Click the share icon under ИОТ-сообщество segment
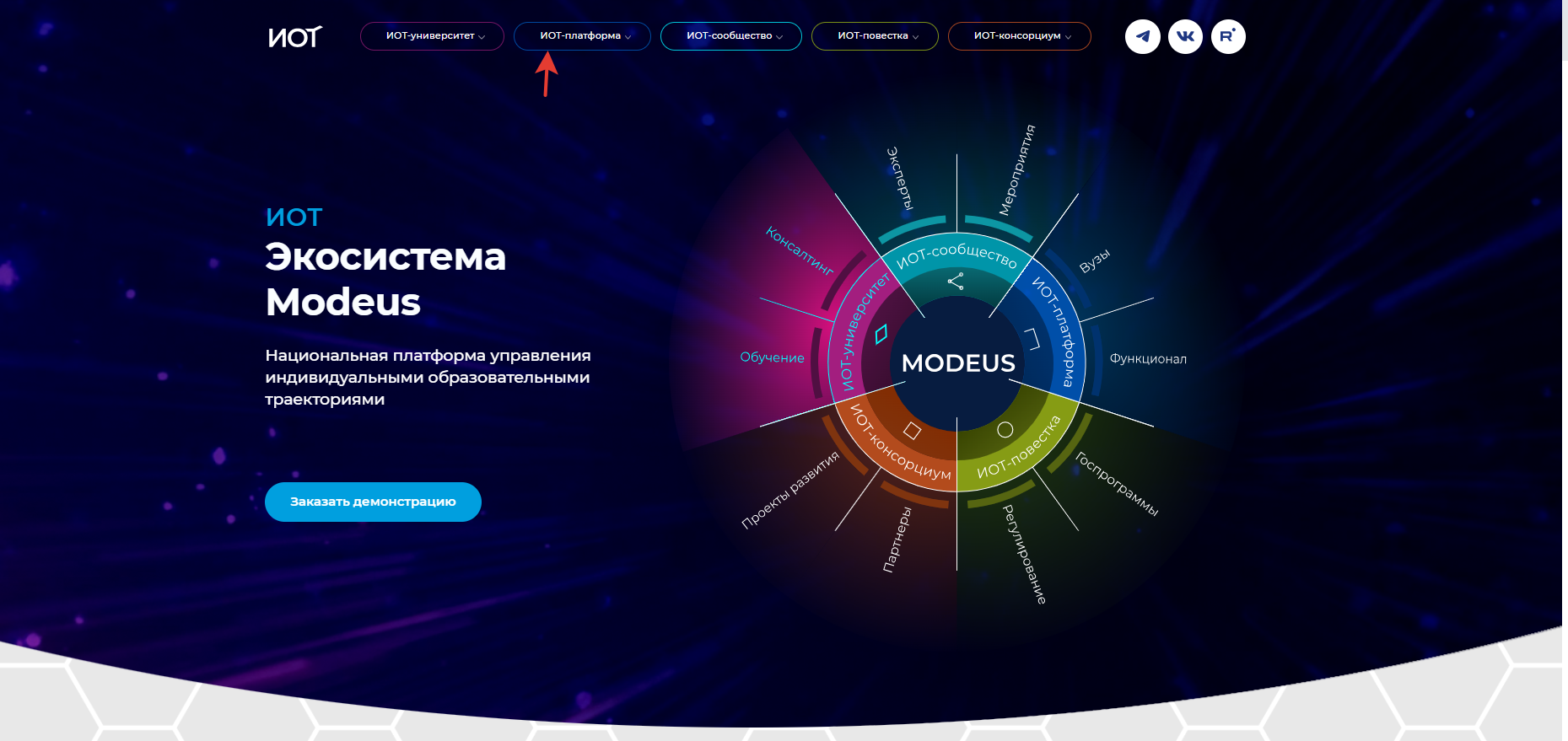The image size is (1568, 741). 956,282
